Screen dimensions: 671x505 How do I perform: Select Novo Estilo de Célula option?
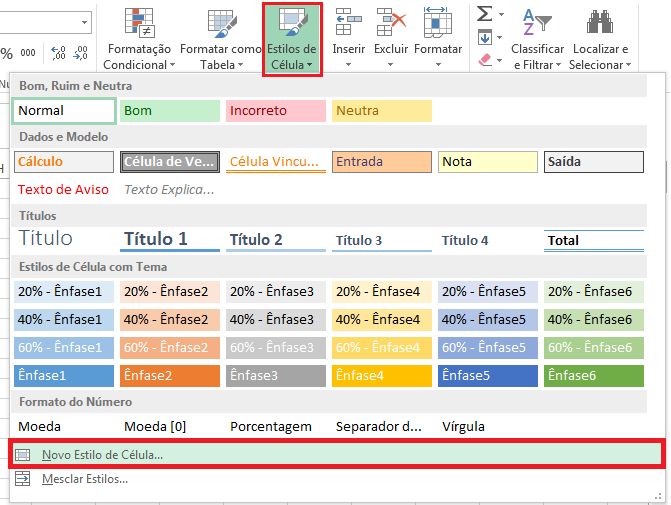point(102,454)
